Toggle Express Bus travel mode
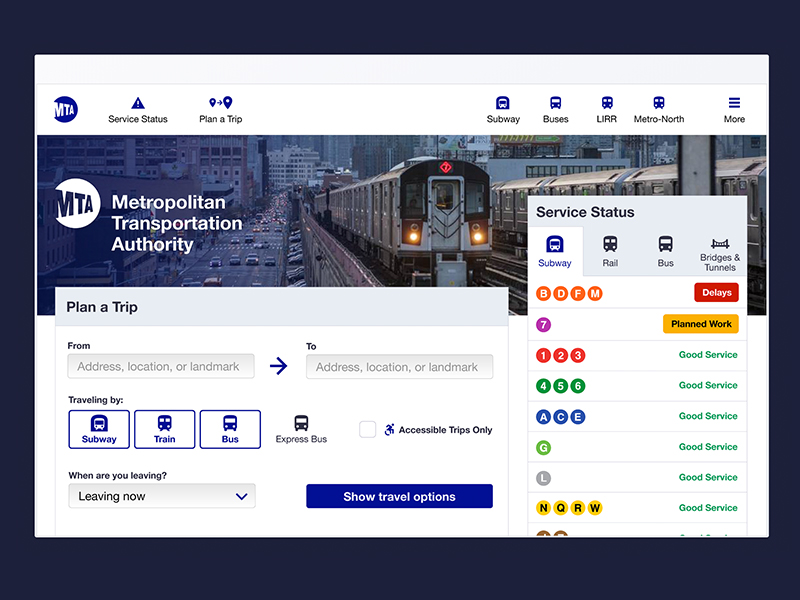Viewport: 800px width, 600px height. 301,430
